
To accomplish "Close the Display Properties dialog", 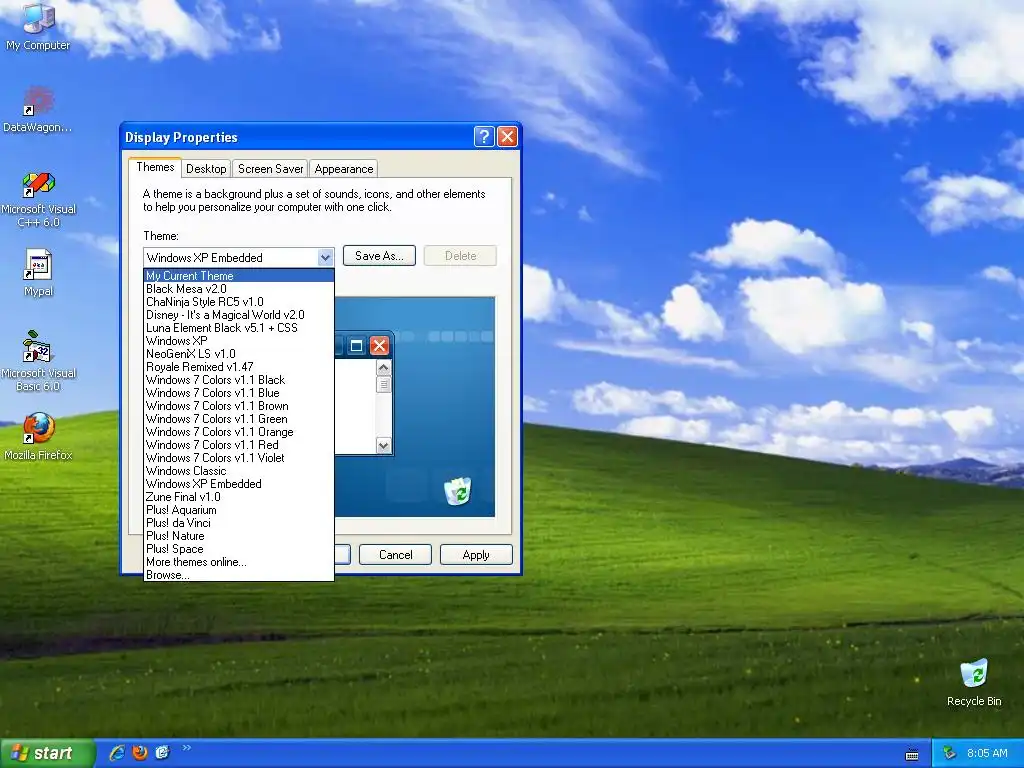I will (x=507, y=136).
